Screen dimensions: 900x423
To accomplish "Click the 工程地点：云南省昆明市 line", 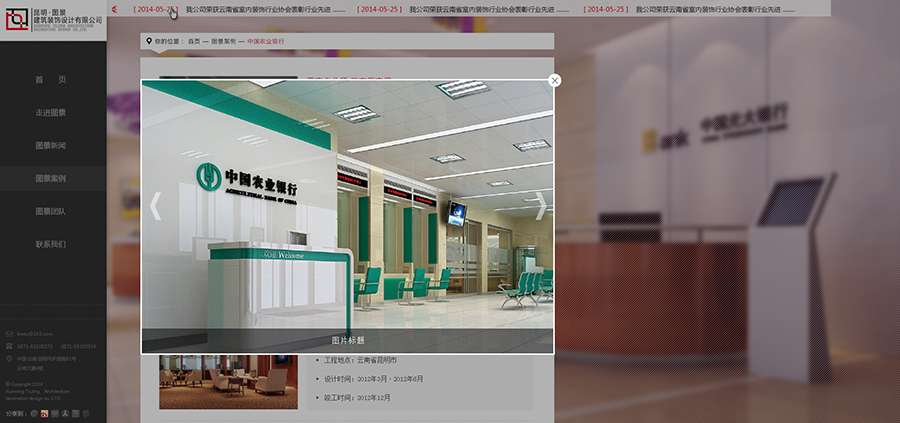I will [x=360, y=360].
